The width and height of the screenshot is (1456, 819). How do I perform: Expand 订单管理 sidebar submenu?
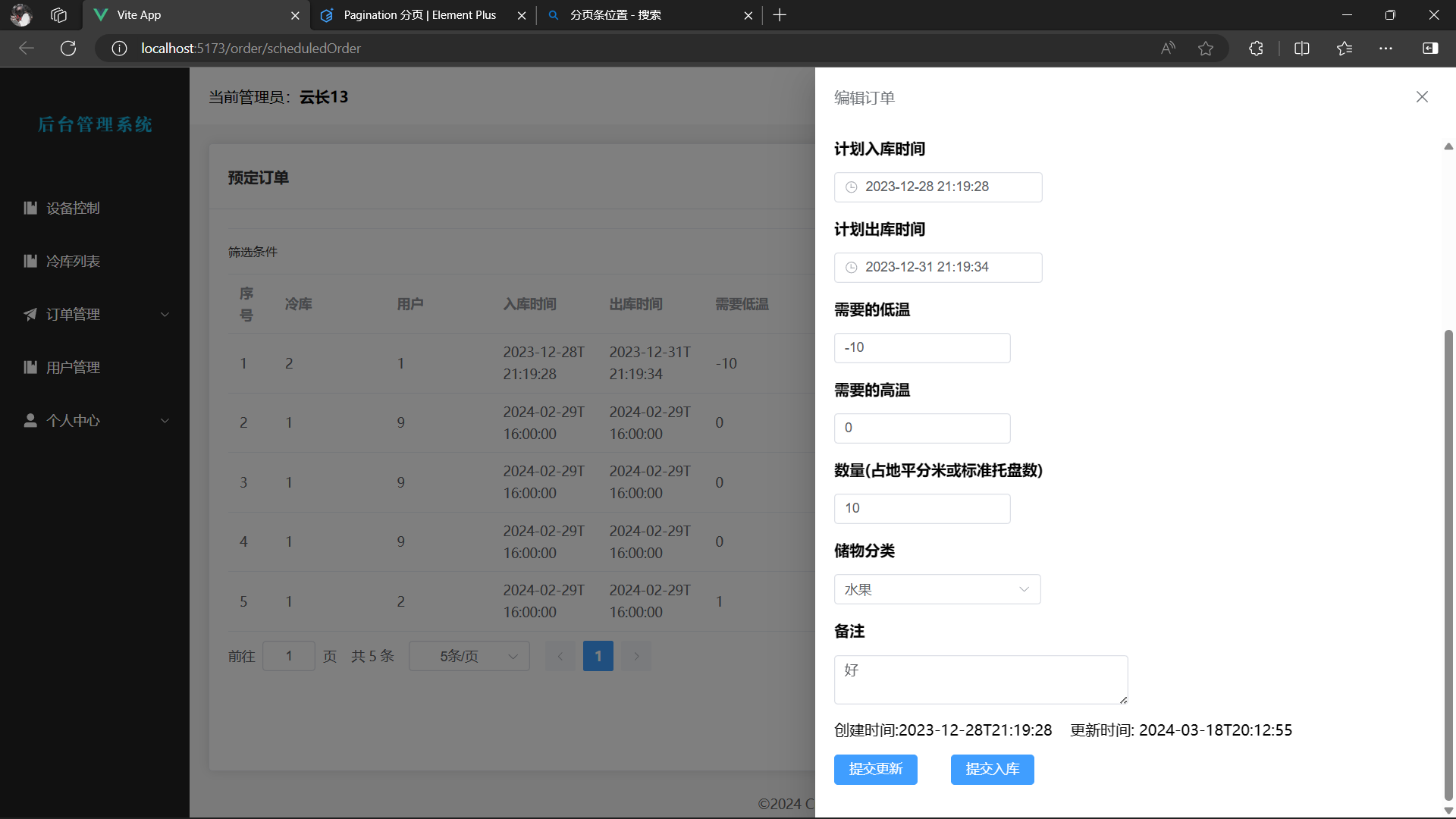(95, 314)
